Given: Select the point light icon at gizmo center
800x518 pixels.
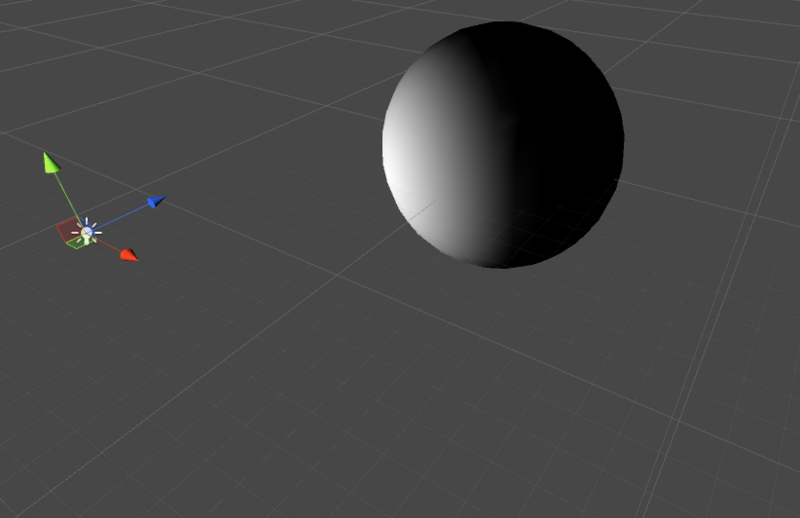Looking at the screenshot, I should pyautogui.click(x=87, y=232).
